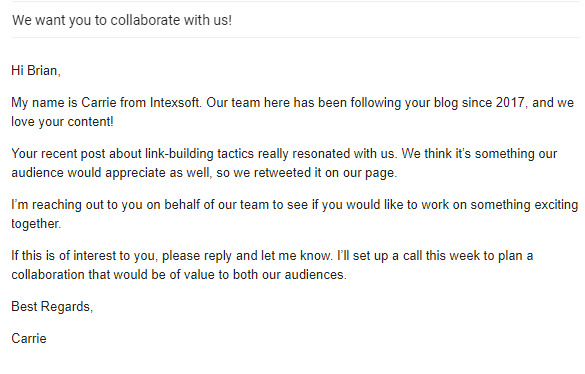Image resolution: width=585 pixels, height=374 pixels.
Task: Click the phrase 'please reply and let me know'
Action: coord(246,256)
